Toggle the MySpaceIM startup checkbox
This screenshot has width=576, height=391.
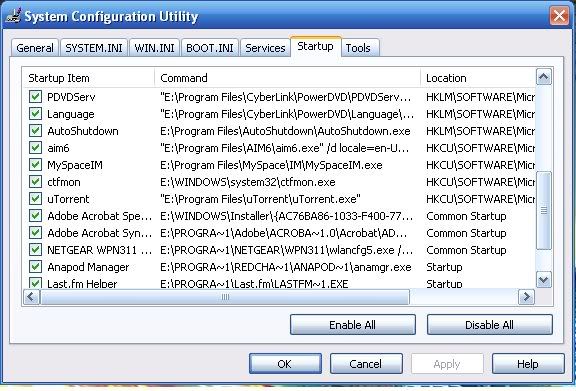coord(35,164)
